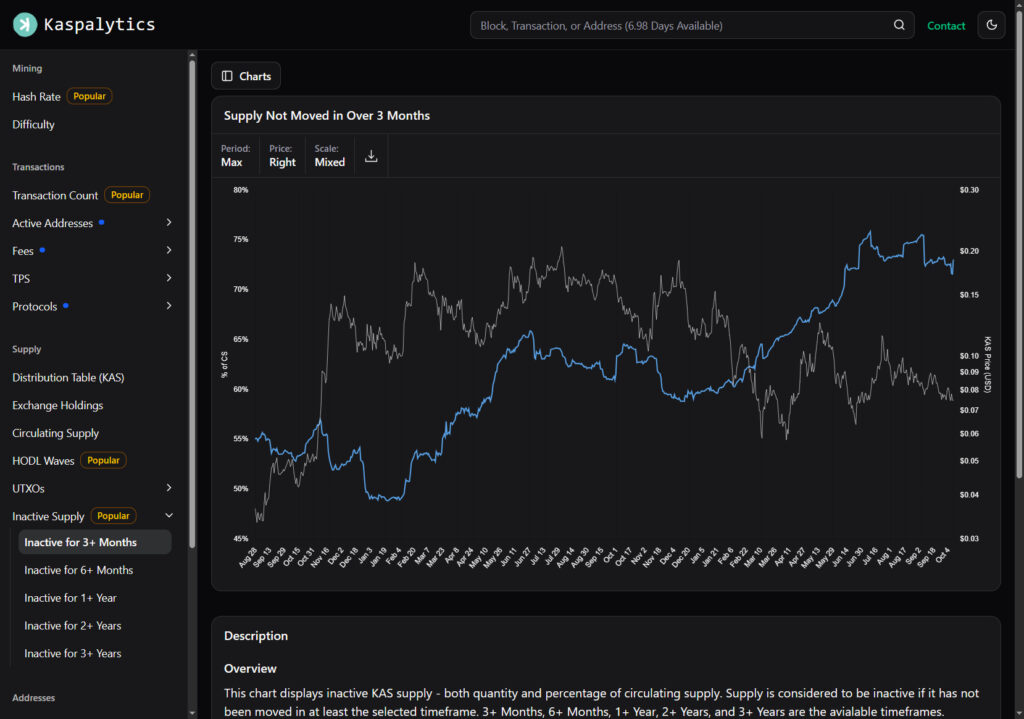This screenshot has height=719, width=1024.
Task: Expand the Fees chevron
Action: (x=169, y=251)
